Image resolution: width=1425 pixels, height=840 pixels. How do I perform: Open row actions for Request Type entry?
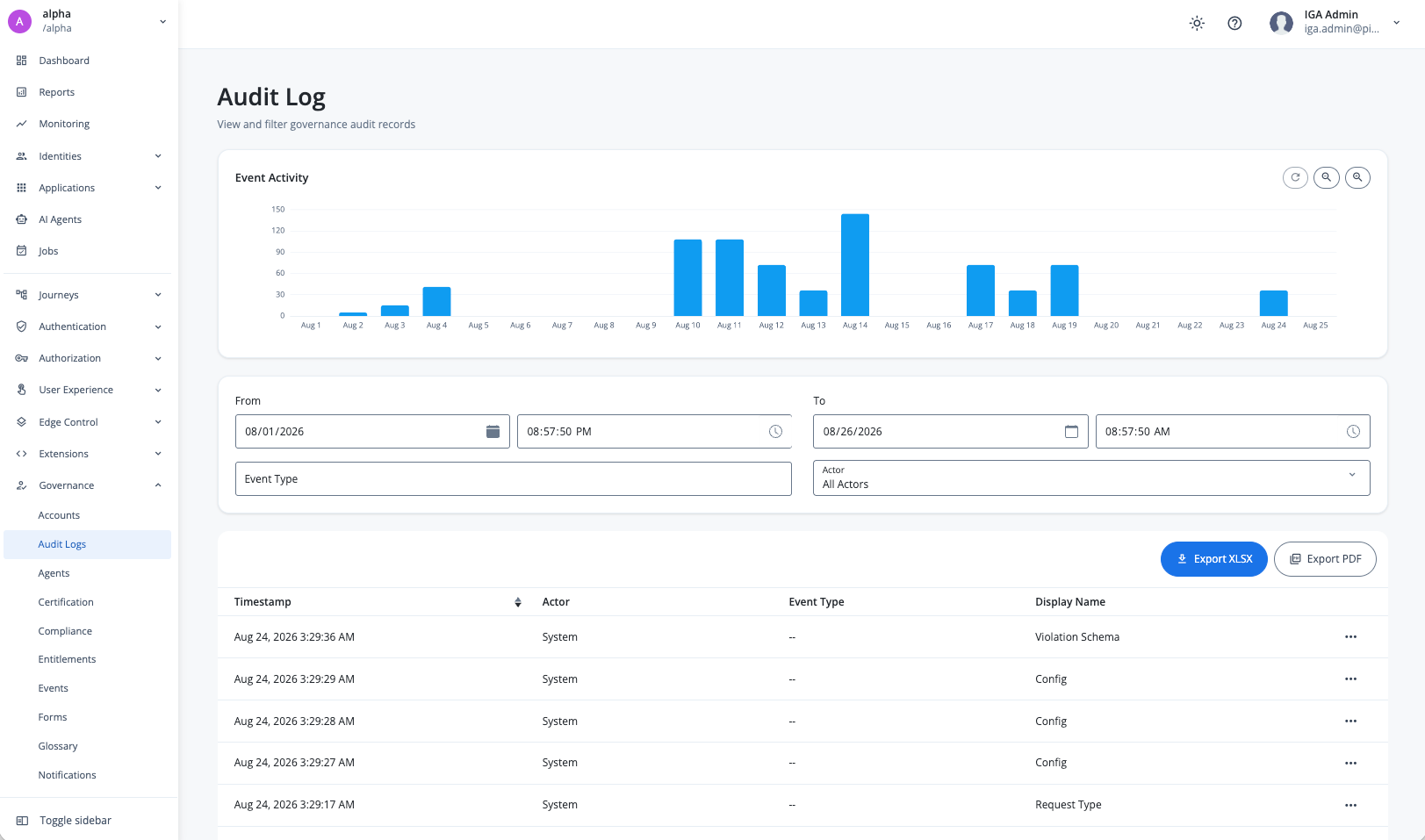click(1350, 805)
